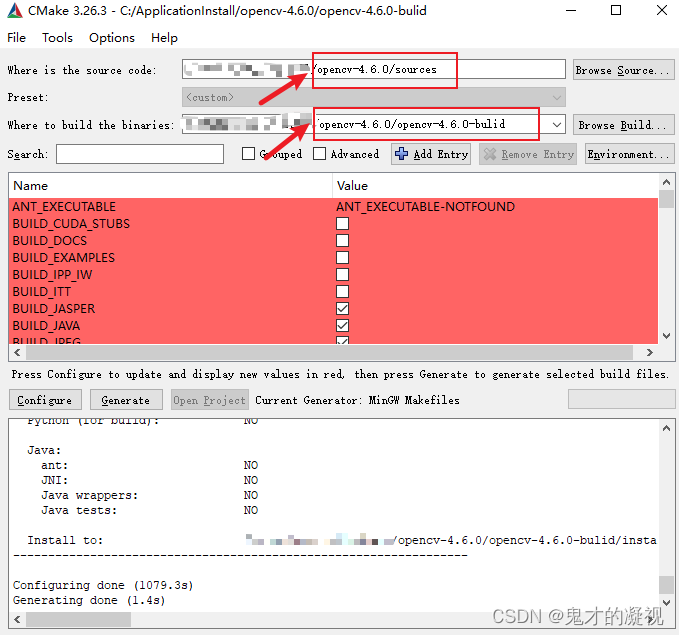Click the 'Configuring done (1079.3s)' log line
Screen dimensions: 679x635
coord(103,585)
